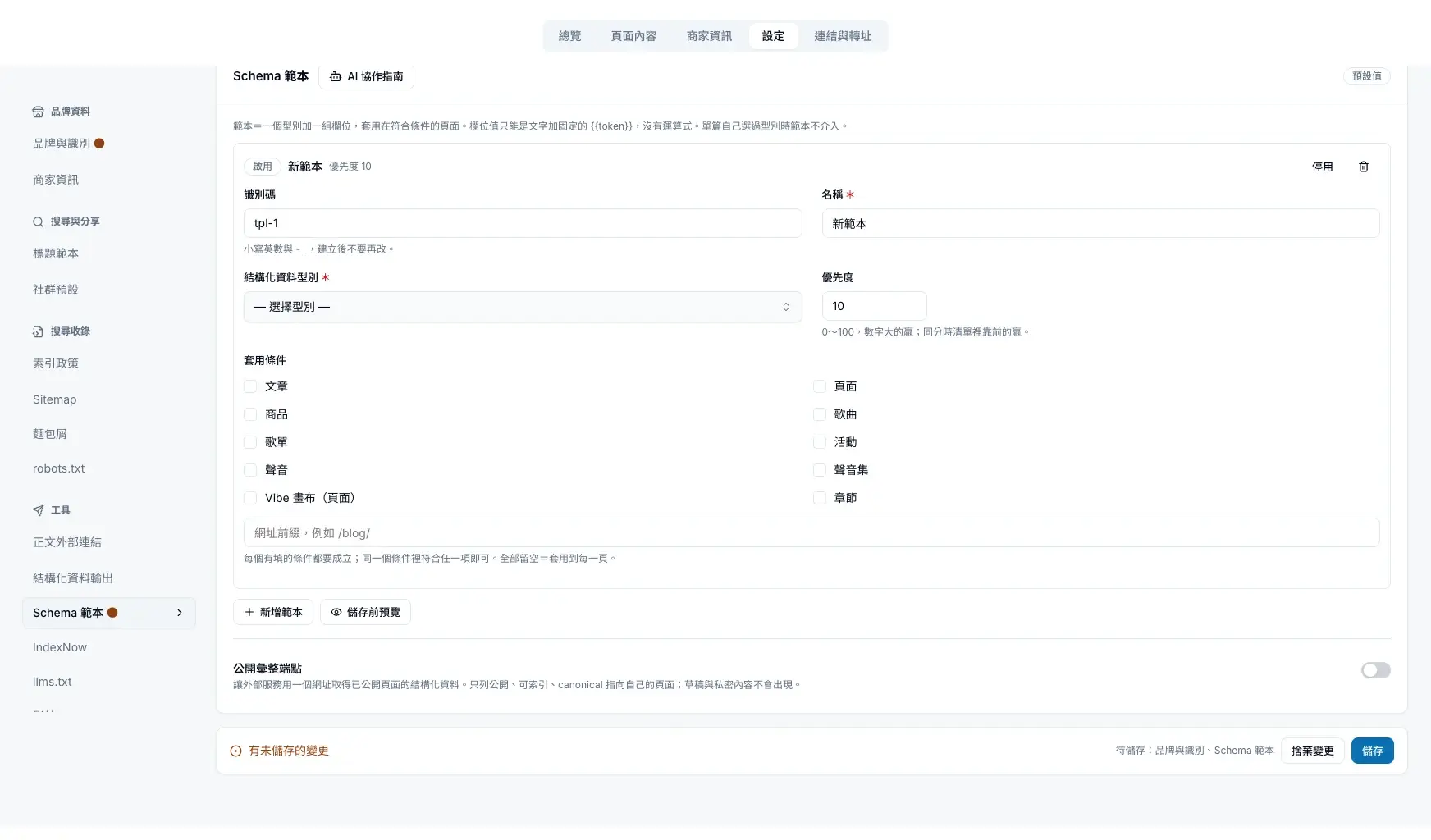Screen dimensions: 1431x840
Task: Open llms.txt in the sidebar
Action: coord(53,682)
